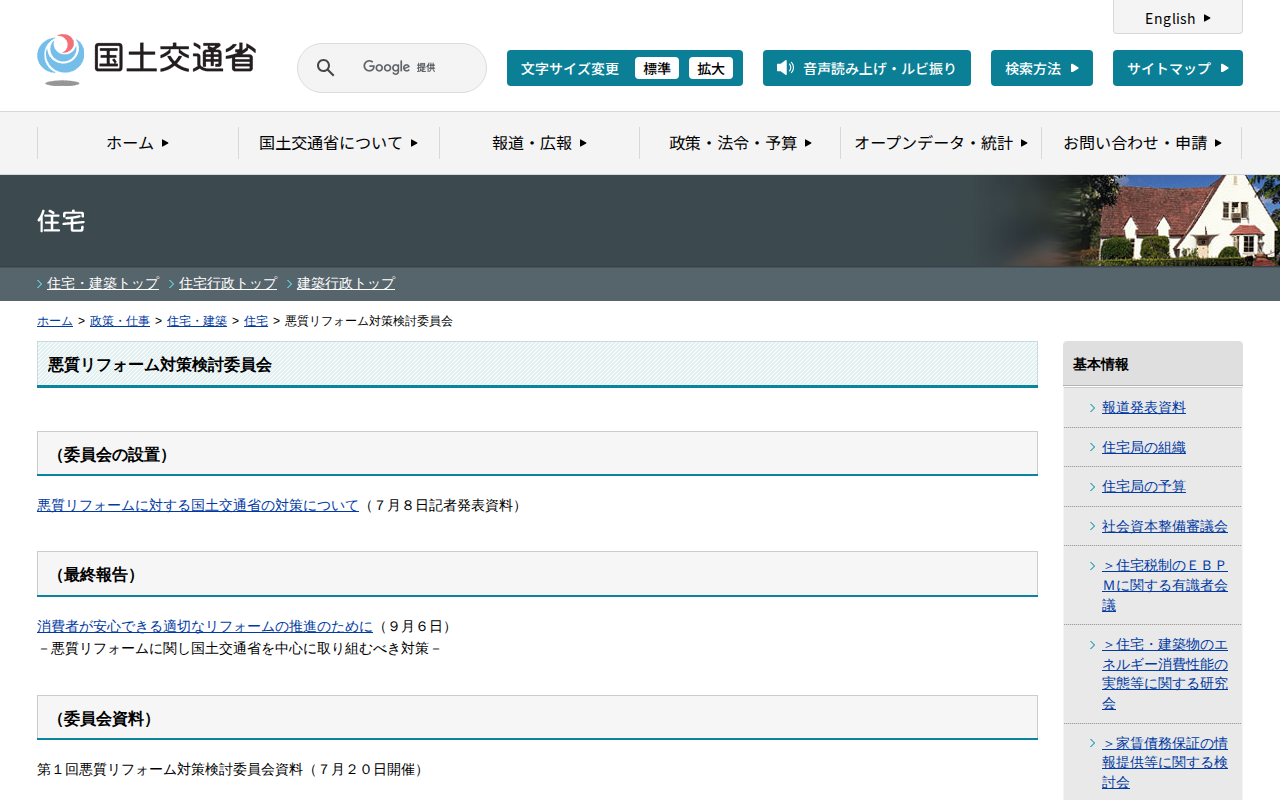Open 消費者が安心できる適切なリフォーム report link

tap(205, 626)
